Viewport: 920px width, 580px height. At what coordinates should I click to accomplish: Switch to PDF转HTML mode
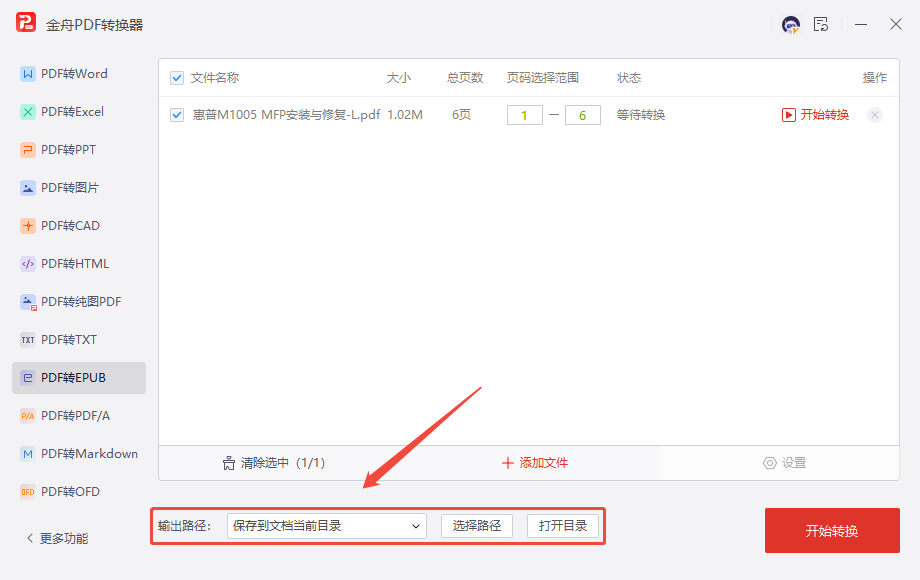[x=79, y=264]
